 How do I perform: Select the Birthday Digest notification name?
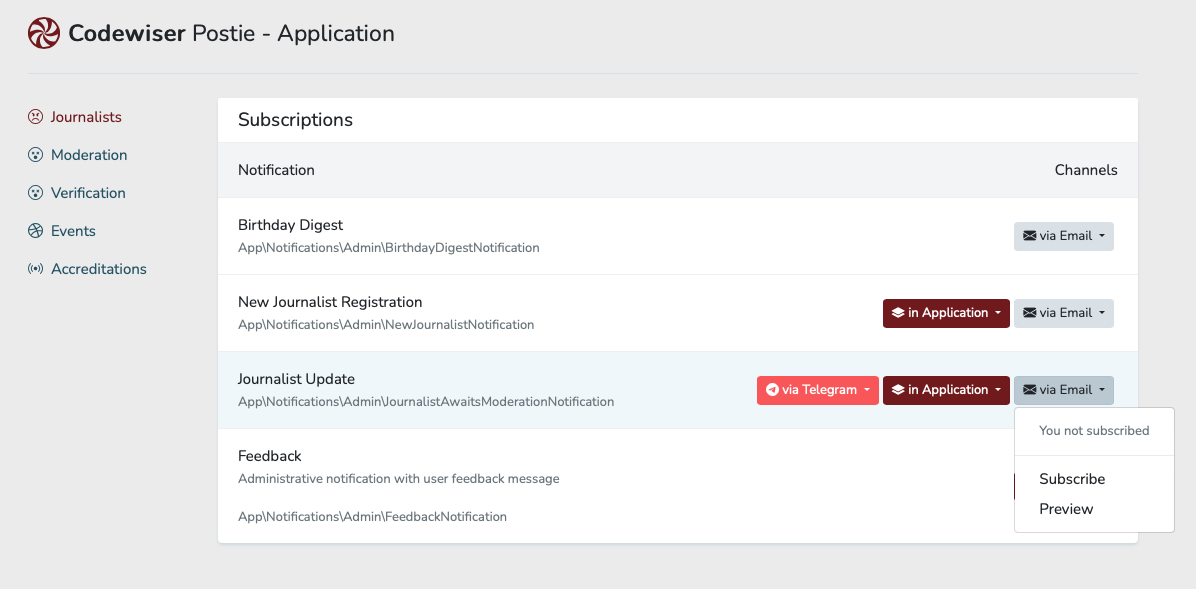tap(291, 225)
